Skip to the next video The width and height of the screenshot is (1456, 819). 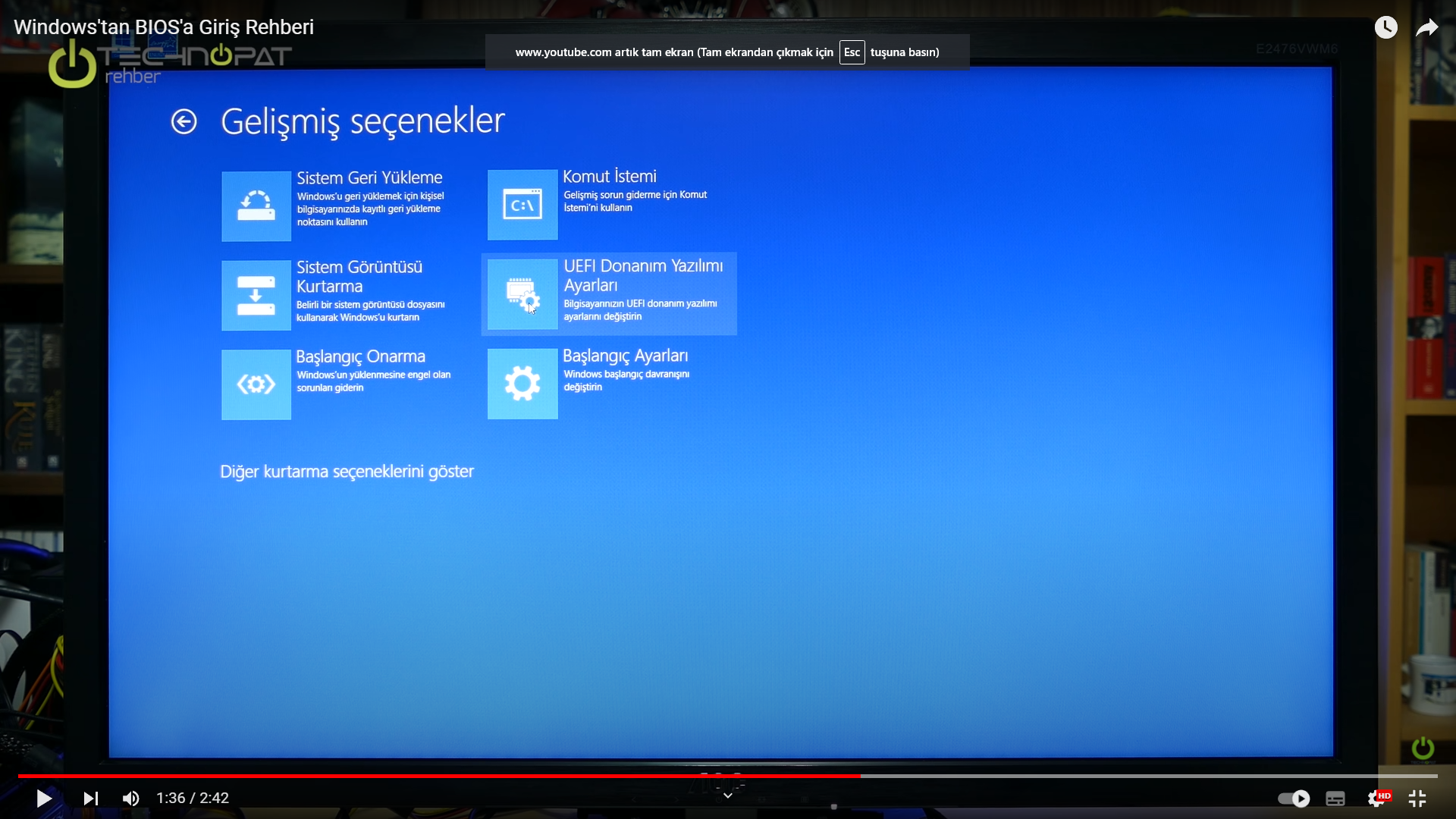pyautogui.click(x=90, y=799)
